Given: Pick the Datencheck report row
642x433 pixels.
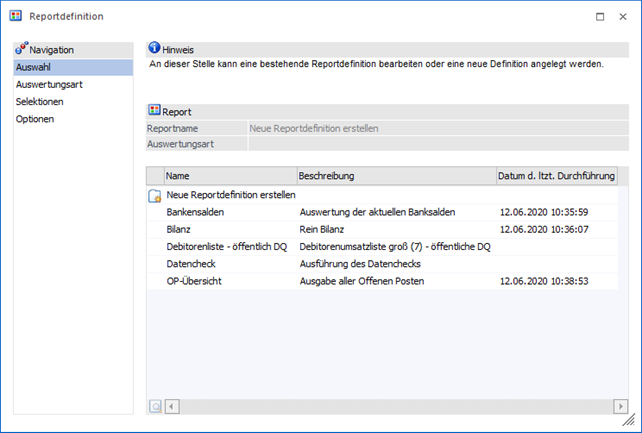Looking at the screenshot, I should point(191,263).
